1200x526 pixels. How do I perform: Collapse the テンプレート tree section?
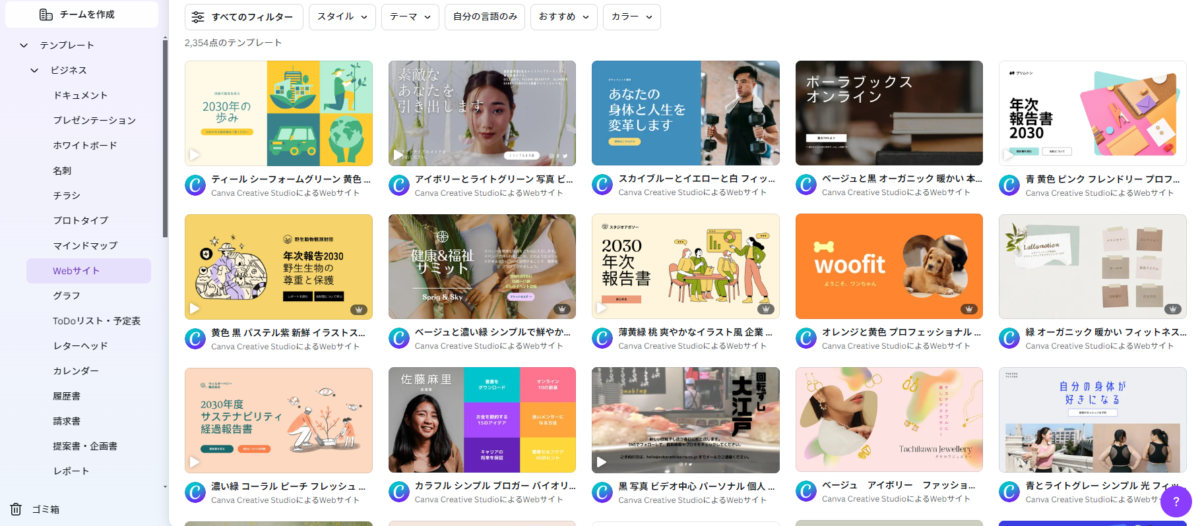click(23, 45)
